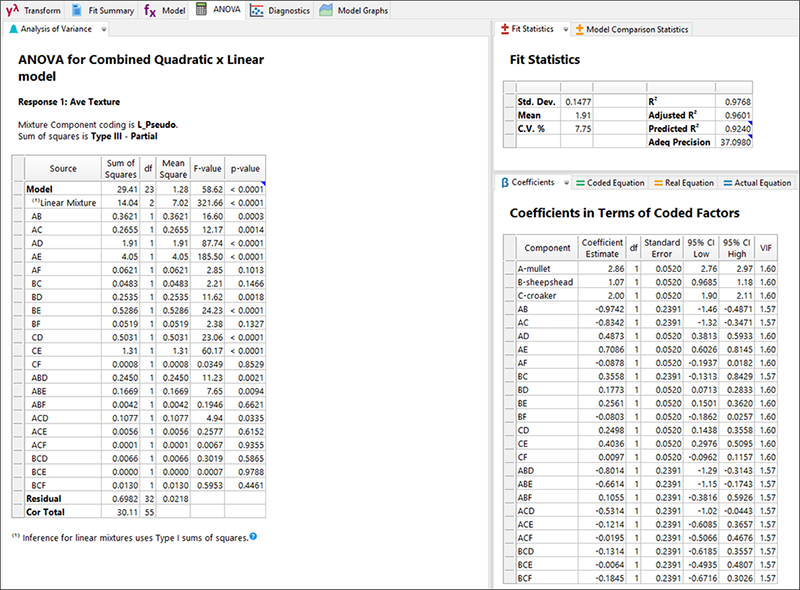Click the blue help icon after footnote
This screenshot has width=800, height=590.
(x=253, y=537)
